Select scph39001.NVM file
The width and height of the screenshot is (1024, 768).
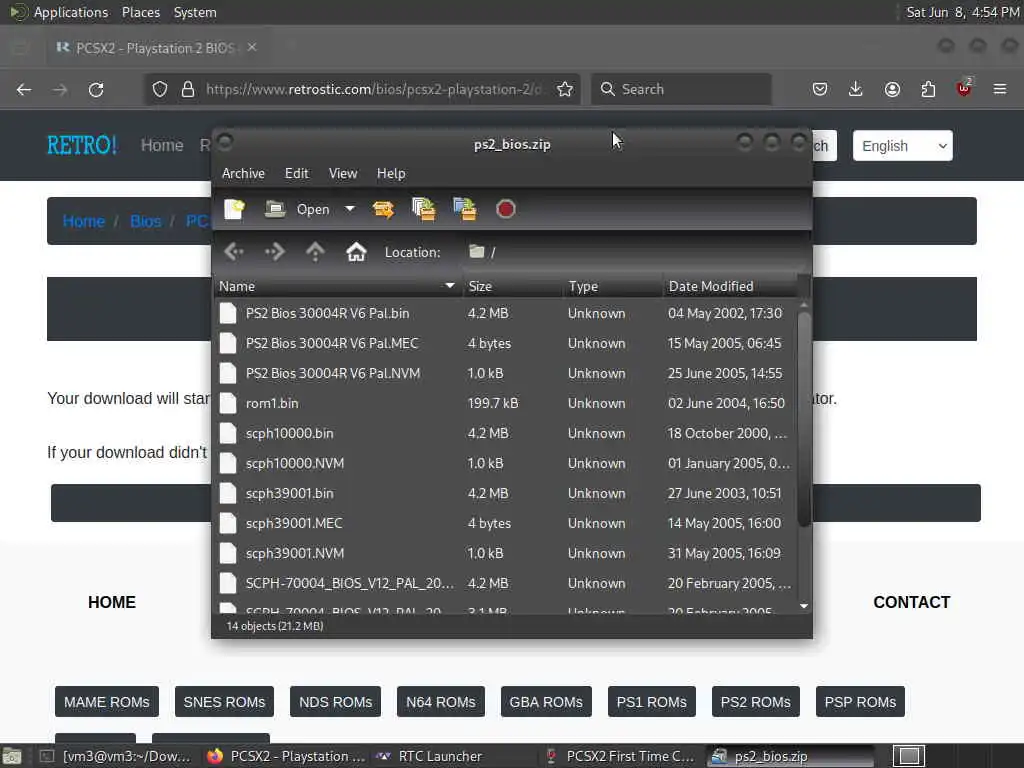(x=505, y=554)
